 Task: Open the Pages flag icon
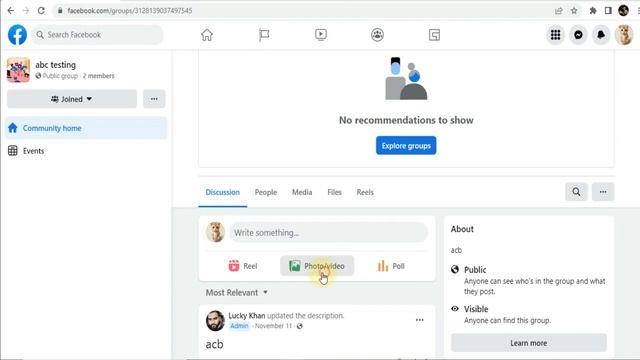point(264,35)
